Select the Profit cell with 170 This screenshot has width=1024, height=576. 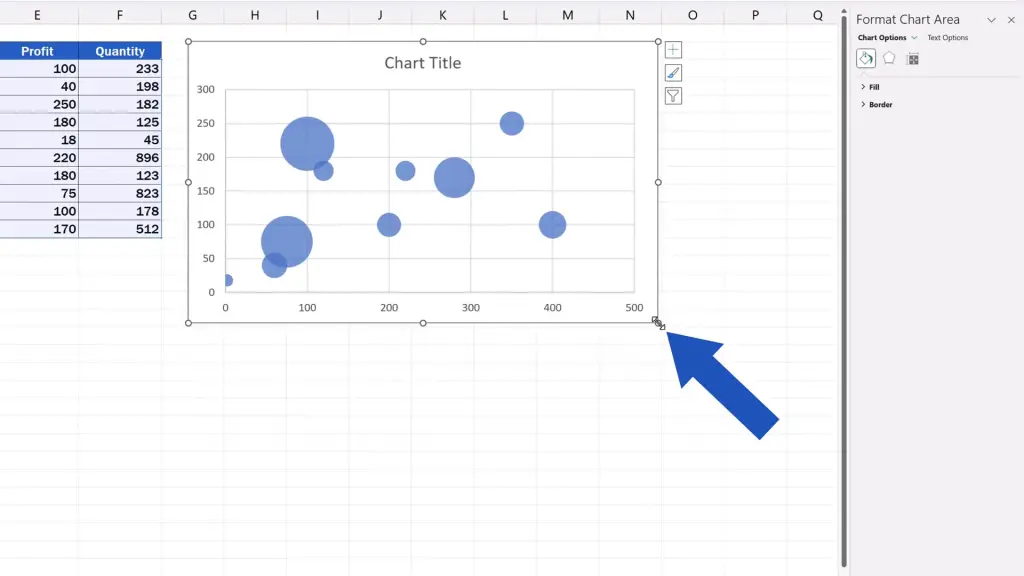pos(39,229)
